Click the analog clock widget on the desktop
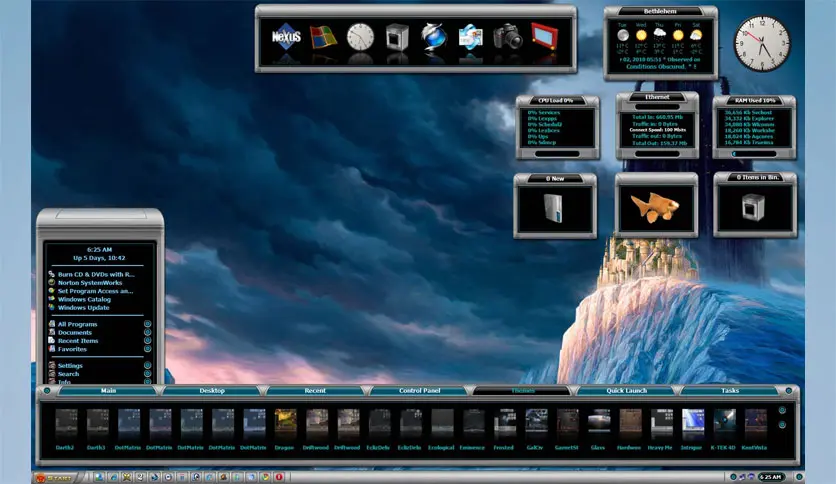 (x=762, y=44)
